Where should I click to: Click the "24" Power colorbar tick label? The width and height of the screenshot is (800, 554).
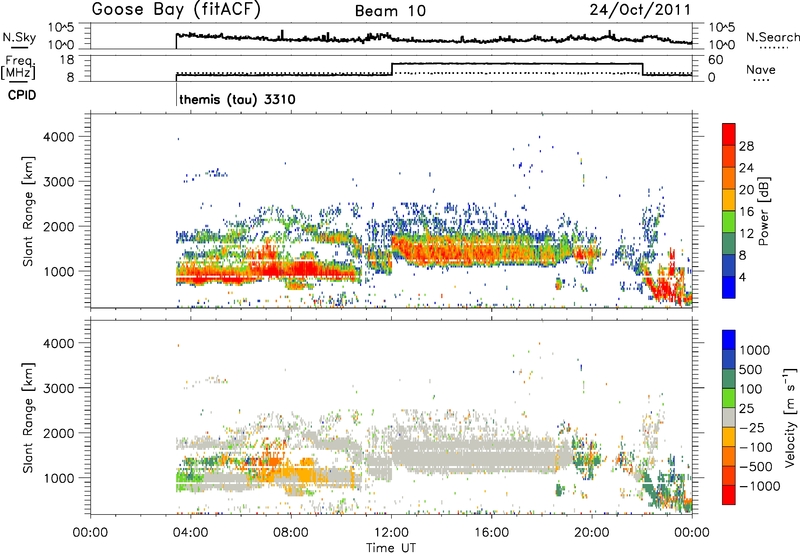pyautogui.click(x=746, y=168)
